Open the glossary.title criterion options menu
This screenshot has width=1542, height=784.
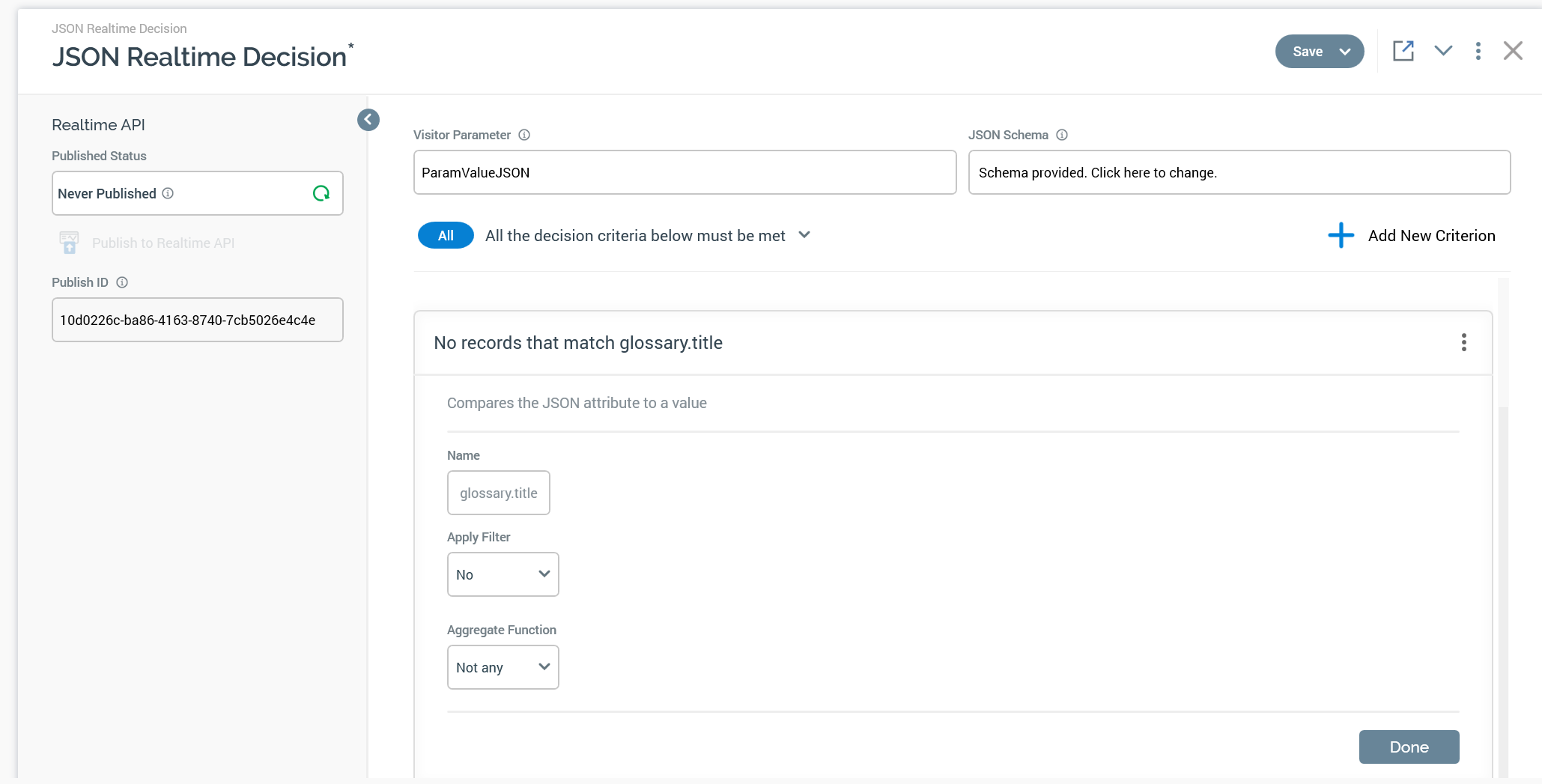click(1463, 342)
